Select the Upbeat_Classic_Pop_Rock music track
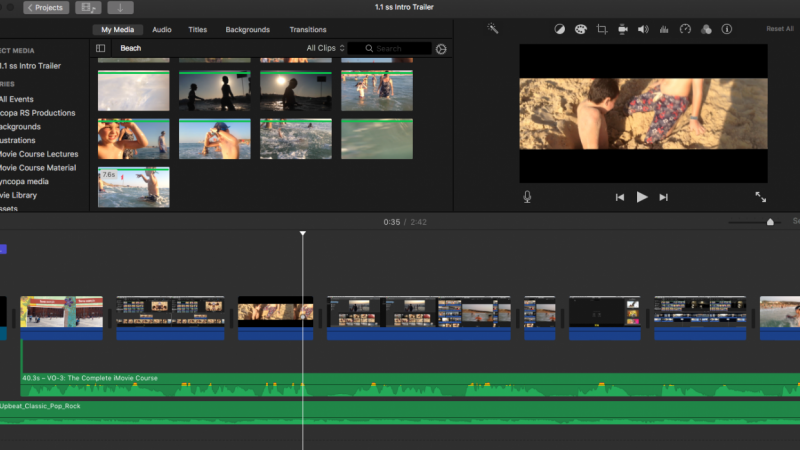 (x=400, y=413)
